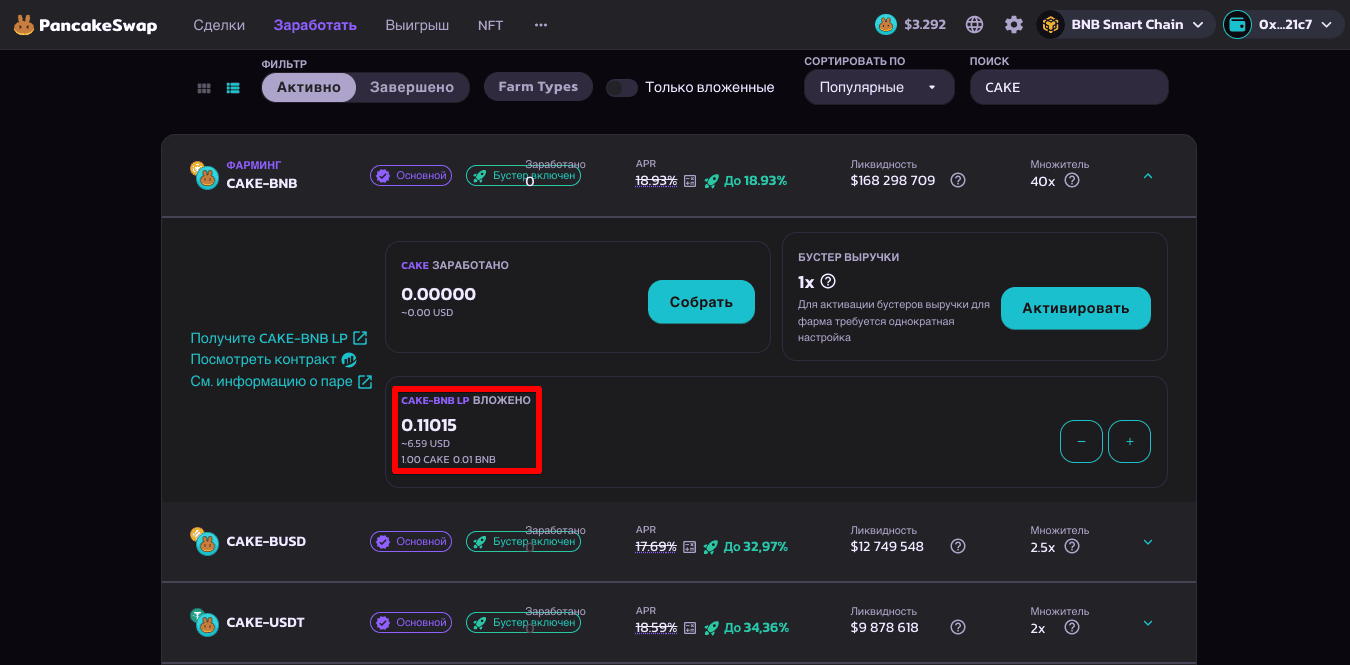Click liquidity help icon for CAKE-BNB
Image resolution: width=1350 pixels, height=665 pixels.
(x=958, y=181)
